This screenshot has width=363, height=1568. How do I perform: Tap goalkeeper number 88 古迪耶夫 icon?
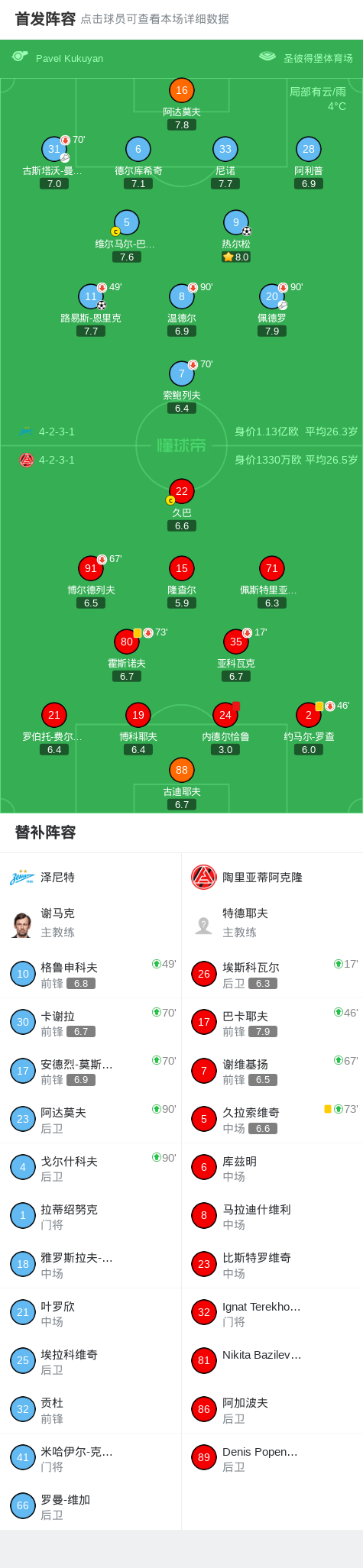pyautogui.click(x=181, y=770)
